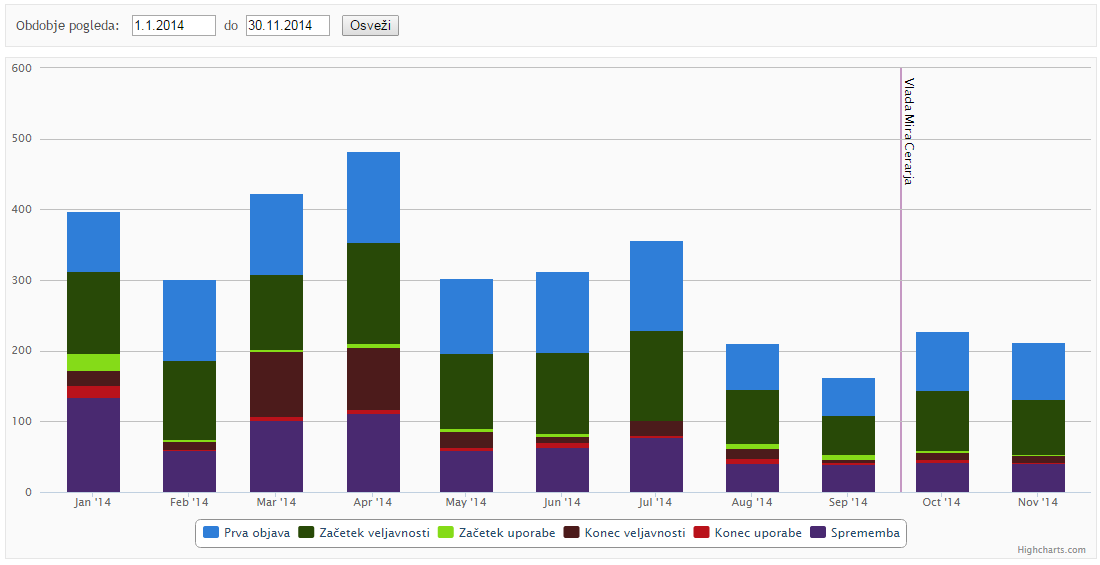Click the bright green Začetek uporabe swatch

pos(447,533)
